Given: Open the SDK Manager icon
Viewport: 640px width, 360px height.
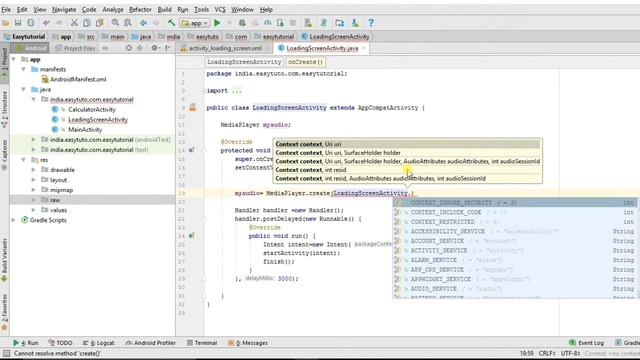Looking at the screenshot, I should (x=355, y=23).
